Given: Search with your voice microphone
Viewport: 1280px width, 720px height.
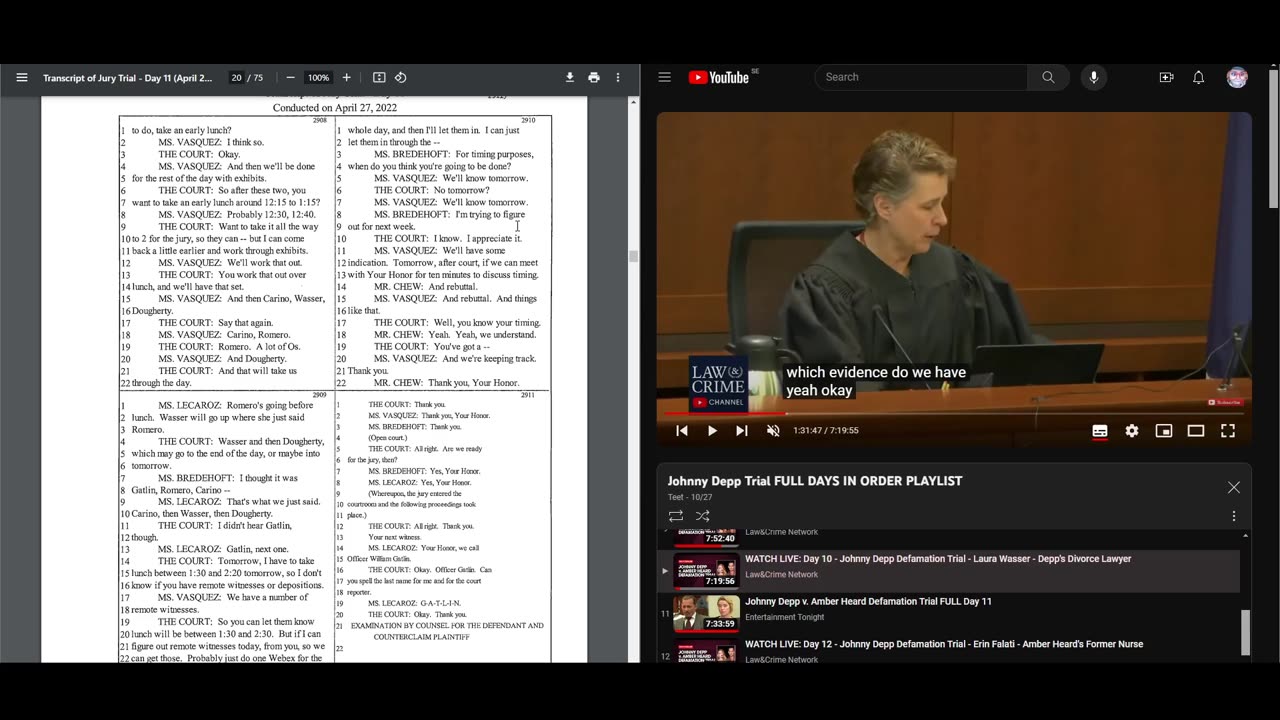Looking at the screenshot, I should tap(1093, 77).
